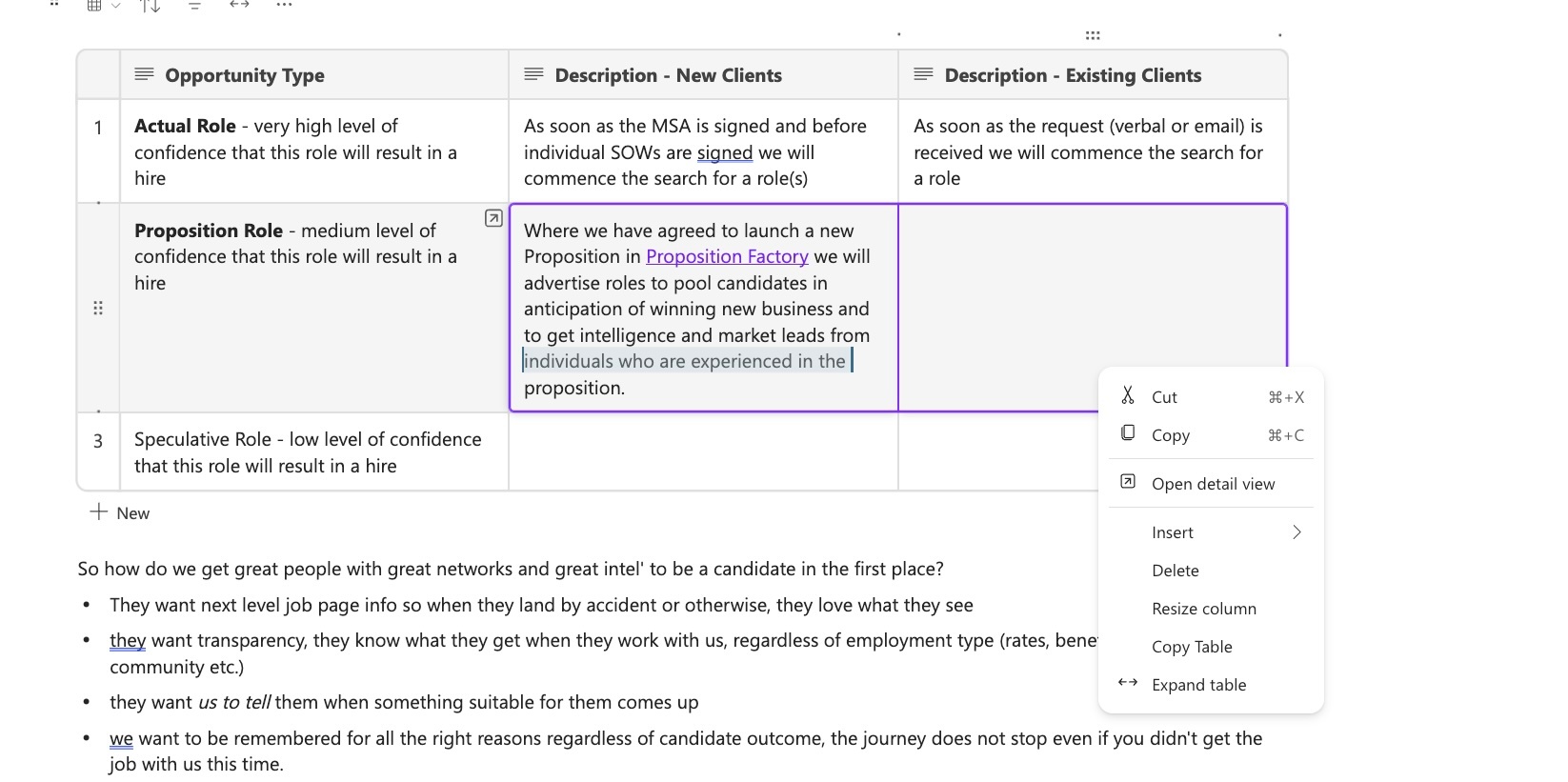
Task: Grab the row drag handle beside Proposition Role
Action: point(98,308)
